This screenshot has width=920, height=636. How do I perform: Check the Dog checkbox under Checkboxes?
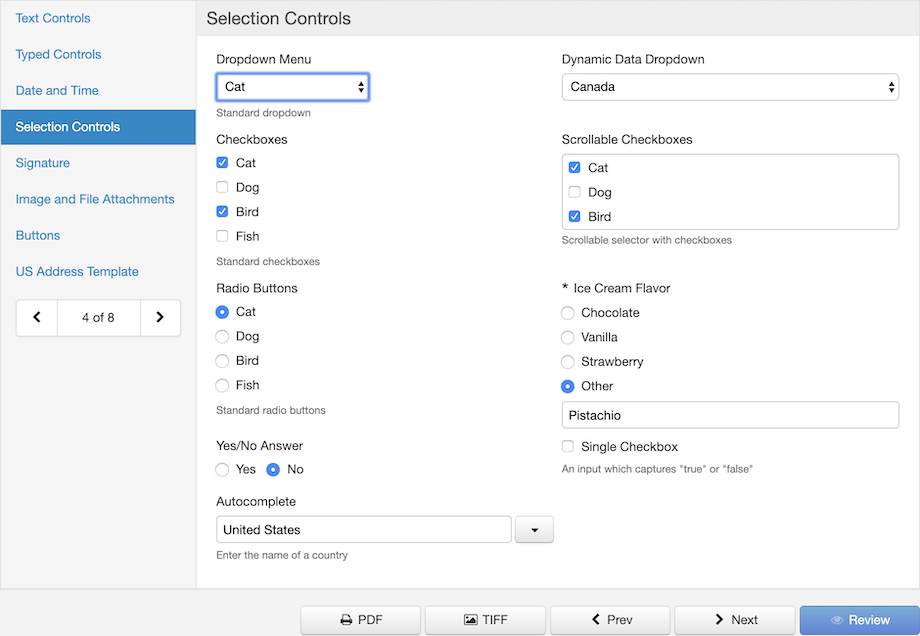pyautogui.click(x=222, y=187)
